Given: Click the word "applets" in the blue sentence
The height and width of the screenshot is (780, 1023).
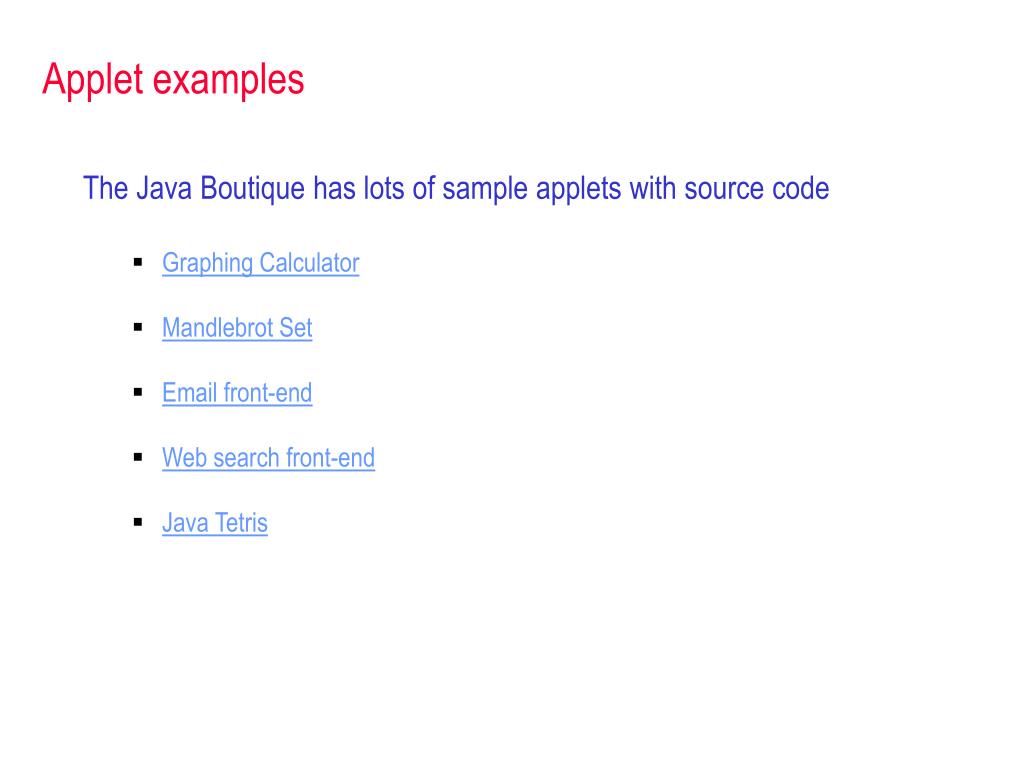Looking at the screenshot, I should tap(579, 189).
